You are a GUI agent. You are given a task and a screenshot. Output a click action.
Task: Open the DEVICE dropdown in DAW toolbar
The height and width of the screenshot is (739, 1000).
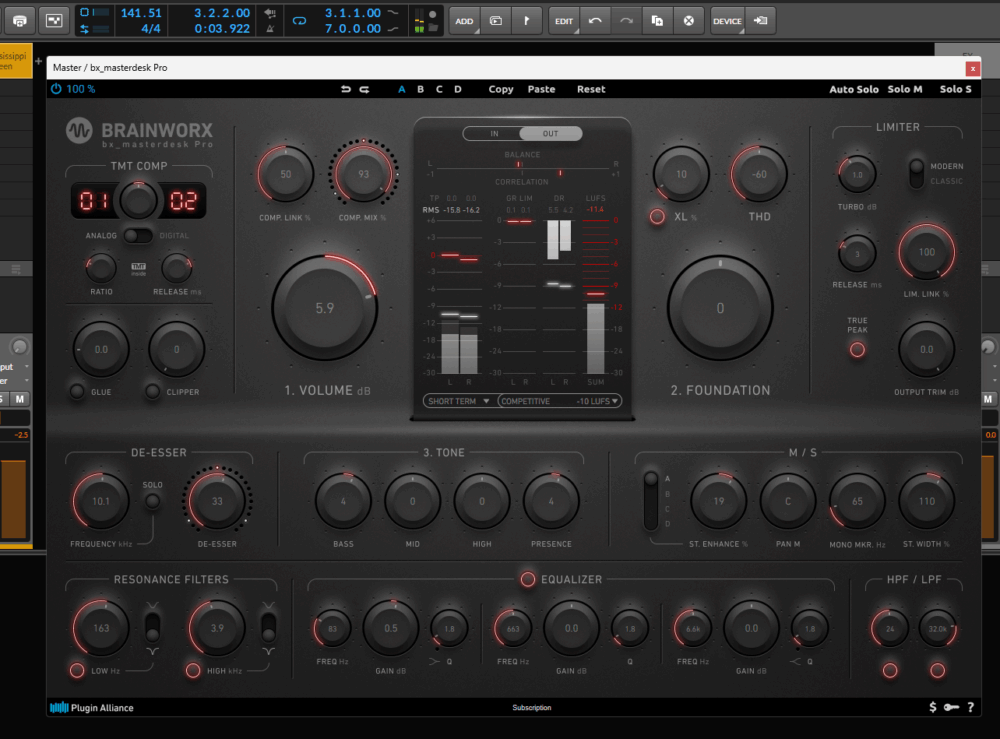click(727, 21)
